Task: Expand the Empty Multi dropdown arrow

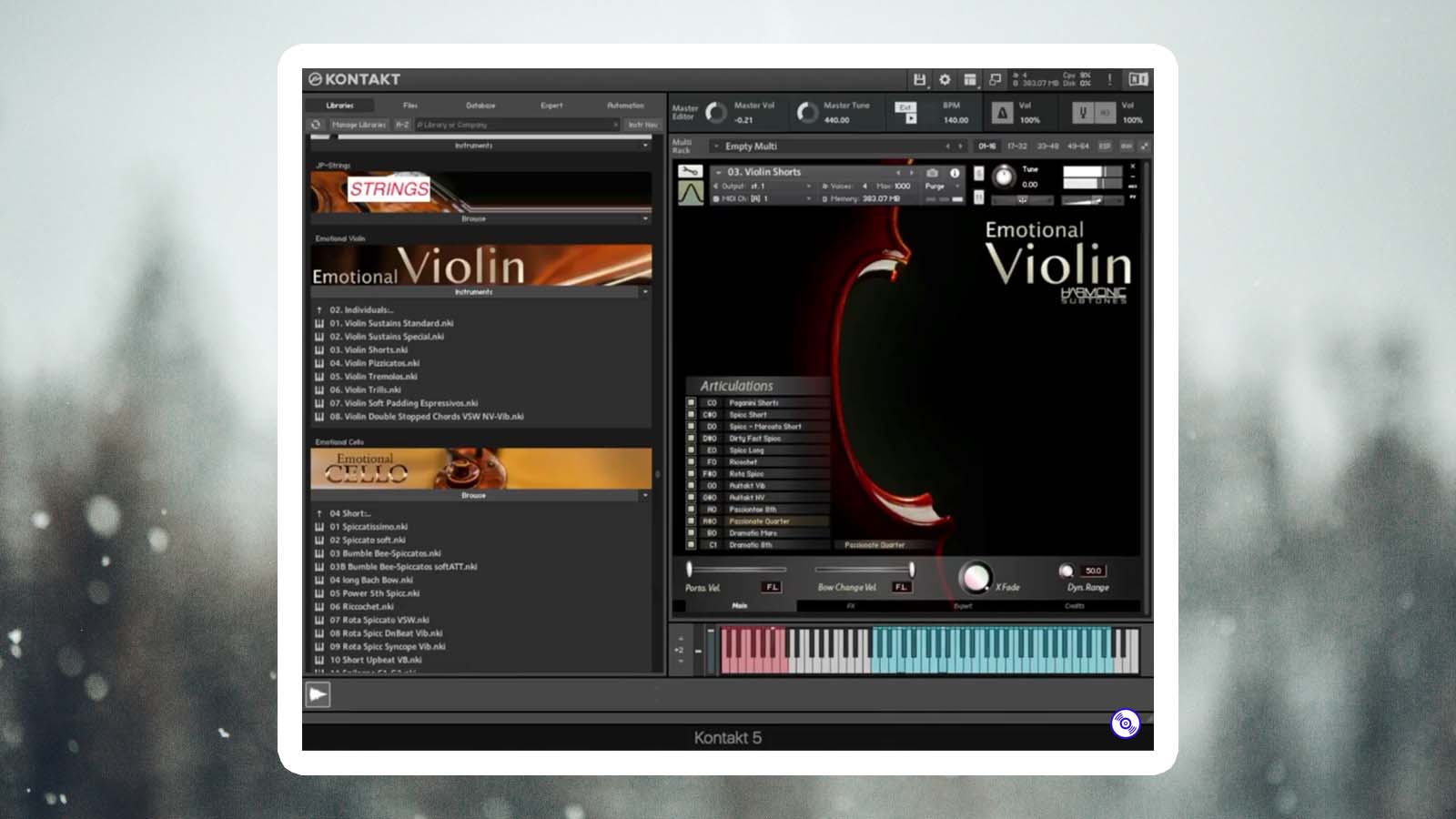Action: click(716, 146)
